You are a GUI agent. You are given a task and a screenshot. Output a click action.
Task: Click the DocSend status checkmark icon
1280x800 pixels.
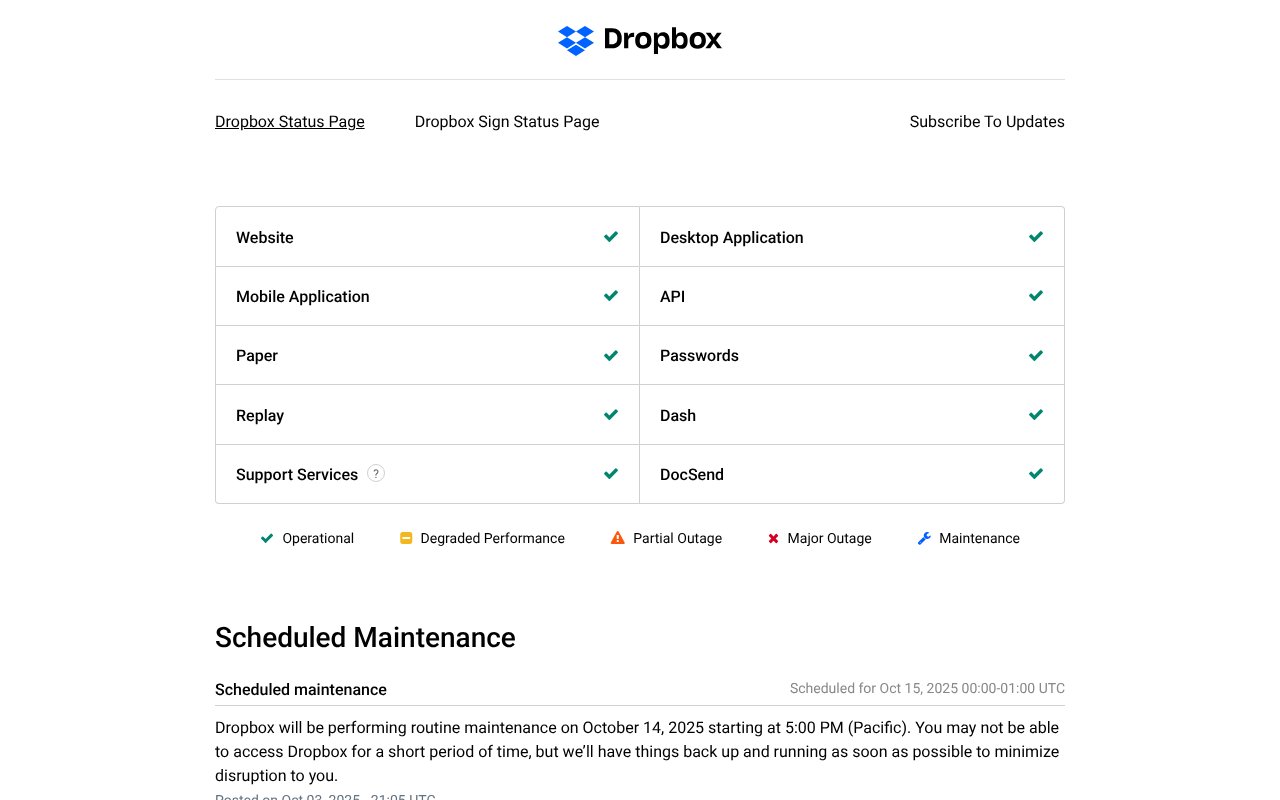[1036, 474]
